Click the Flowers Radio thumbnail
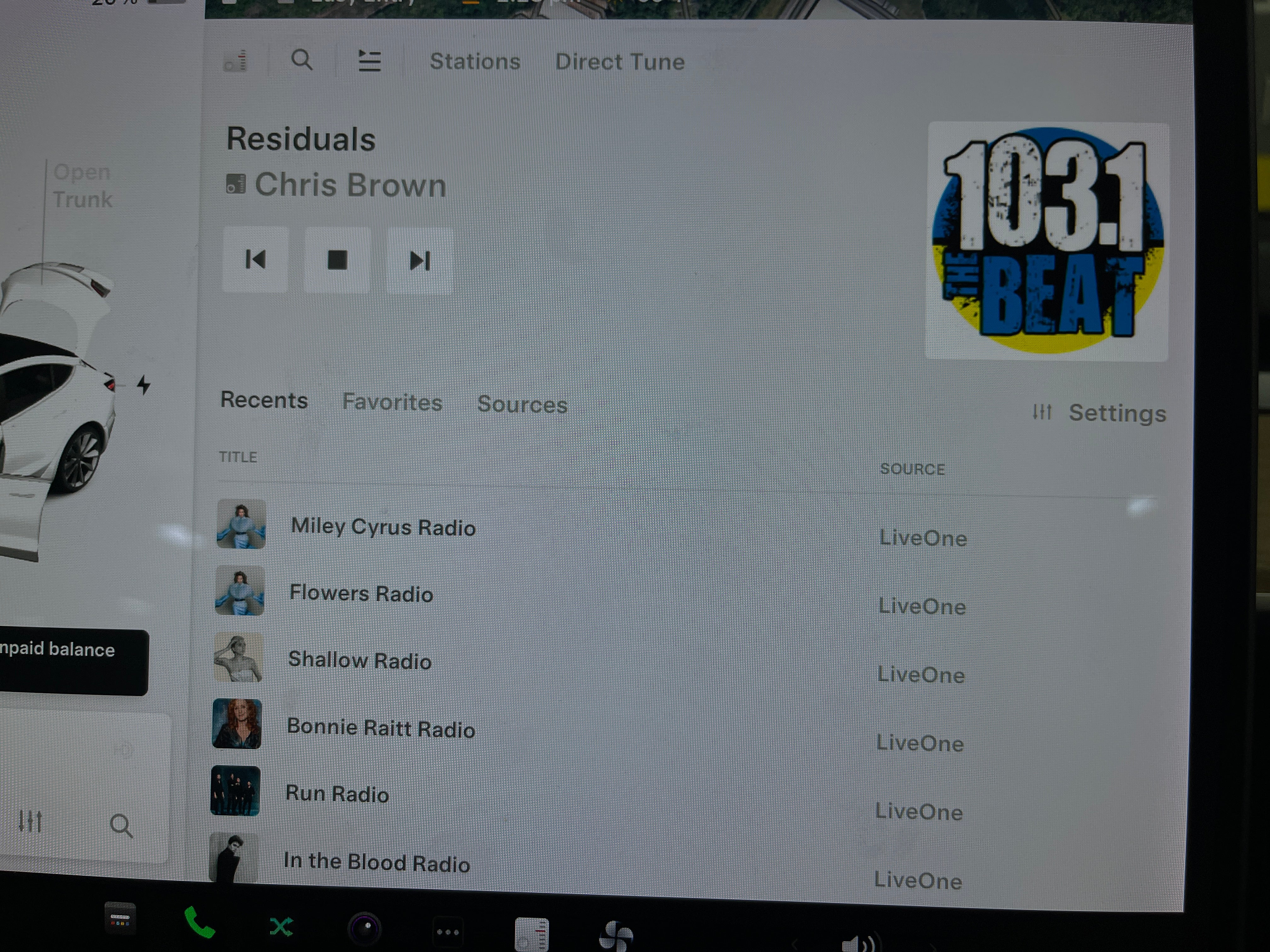 tap(240, 591)
